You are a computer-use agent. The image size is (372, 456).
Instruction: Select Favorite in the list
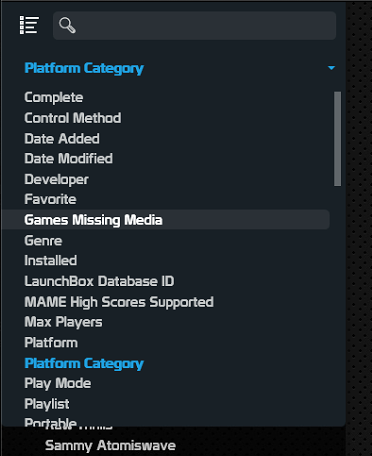coord(50,199)
